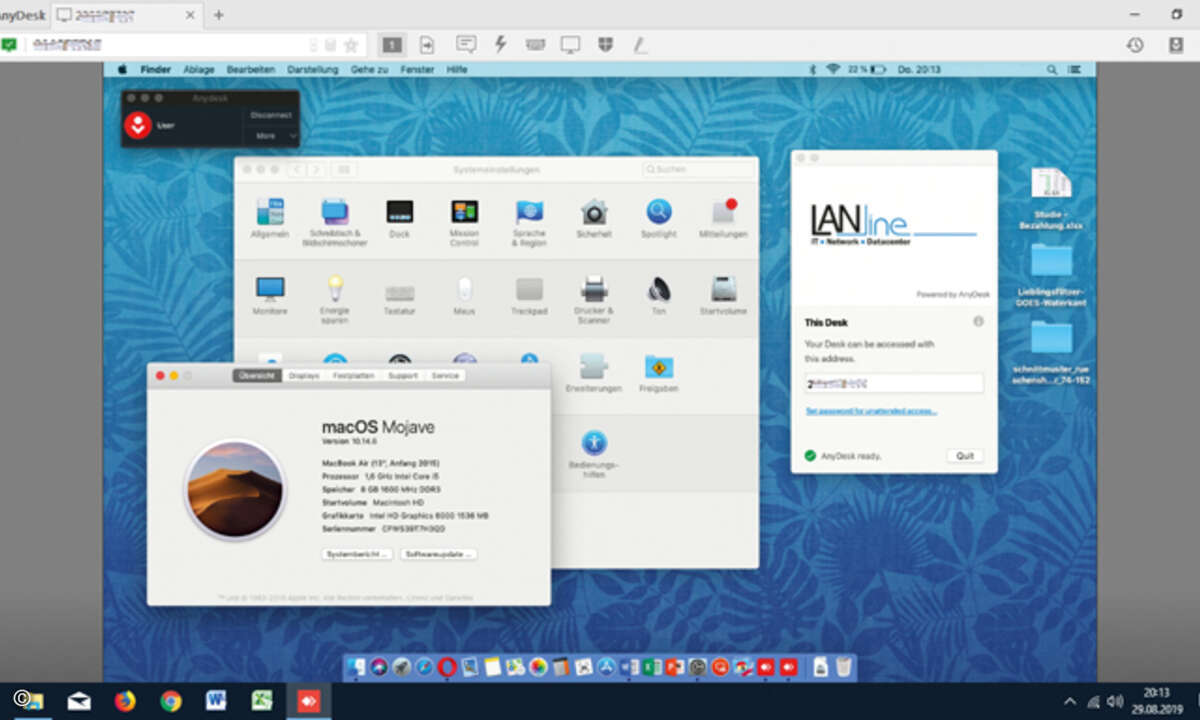Open the Fenster menu
Screen dimensions: 1200x720
click(418, 70)
